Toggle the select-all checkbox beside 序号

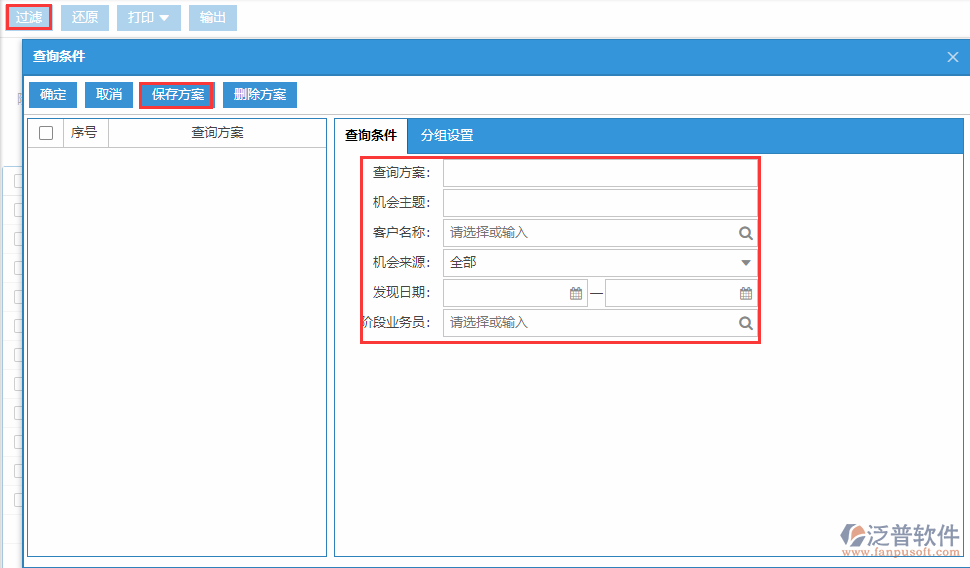46,133
